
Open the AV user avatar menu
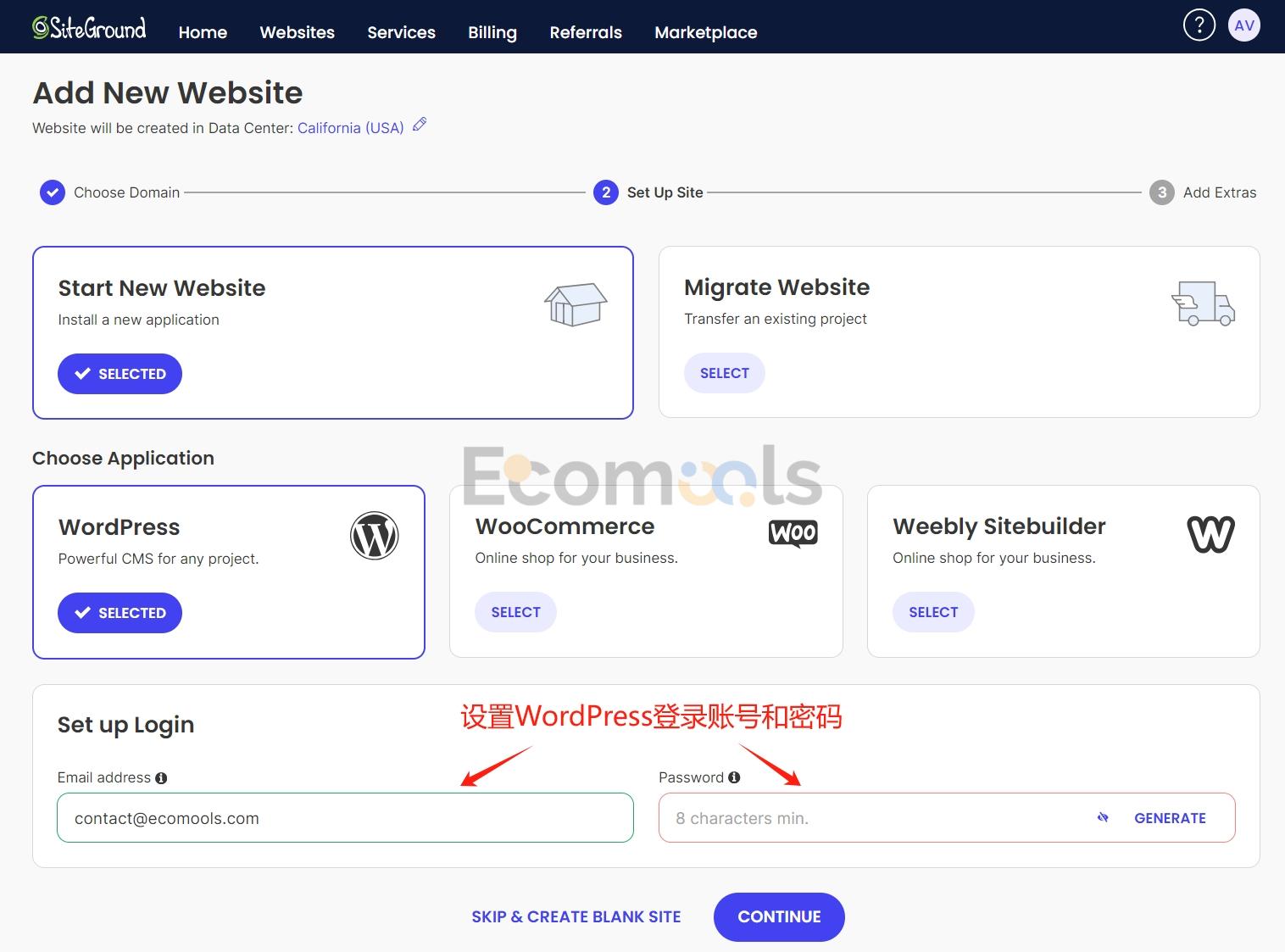[x=1244, y=25]
